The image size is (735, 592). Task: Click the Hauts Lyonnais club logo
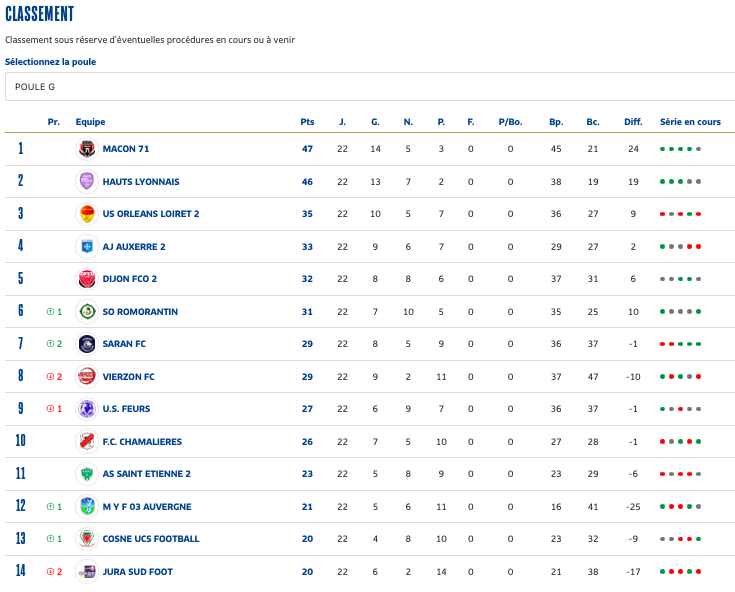(x=87, y=182)
